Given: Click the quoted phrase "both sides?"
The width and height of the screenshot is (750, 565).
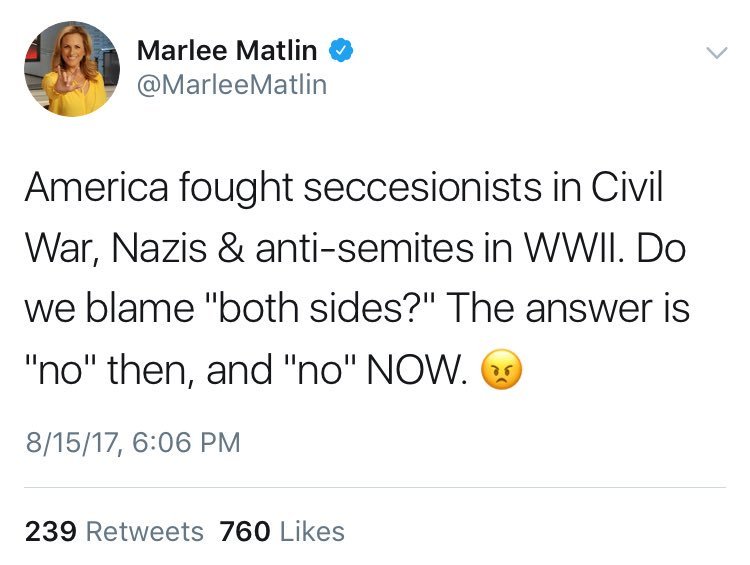Looking at the screenshot, I should tap(346, 311).
